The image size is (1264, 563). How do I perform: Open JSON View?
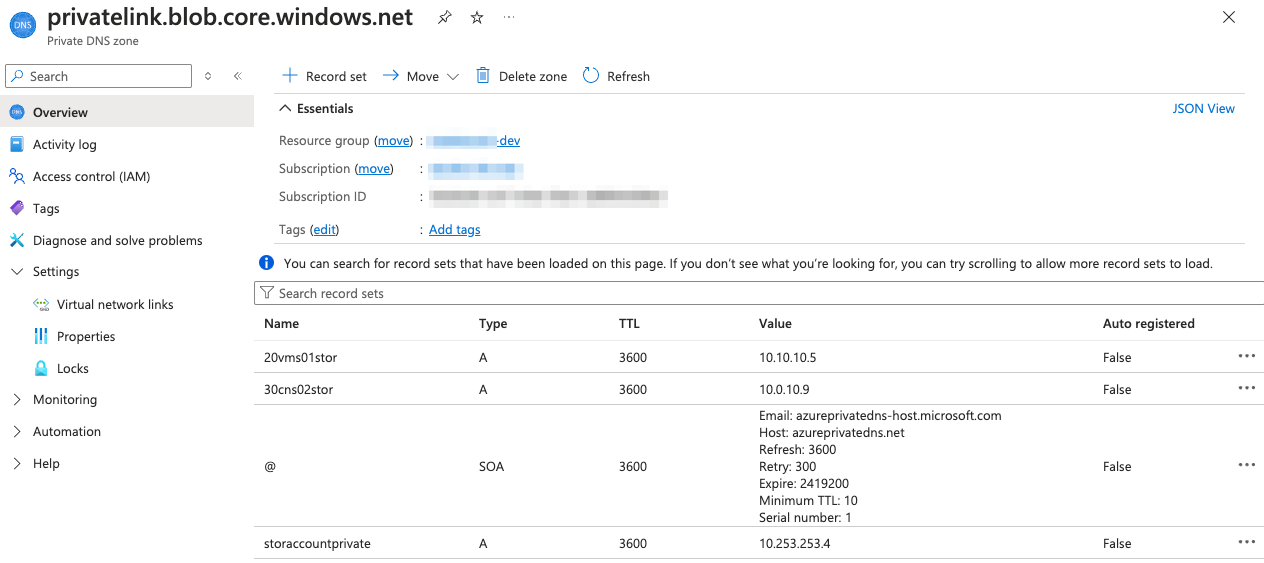click(x=1204, y=108)
